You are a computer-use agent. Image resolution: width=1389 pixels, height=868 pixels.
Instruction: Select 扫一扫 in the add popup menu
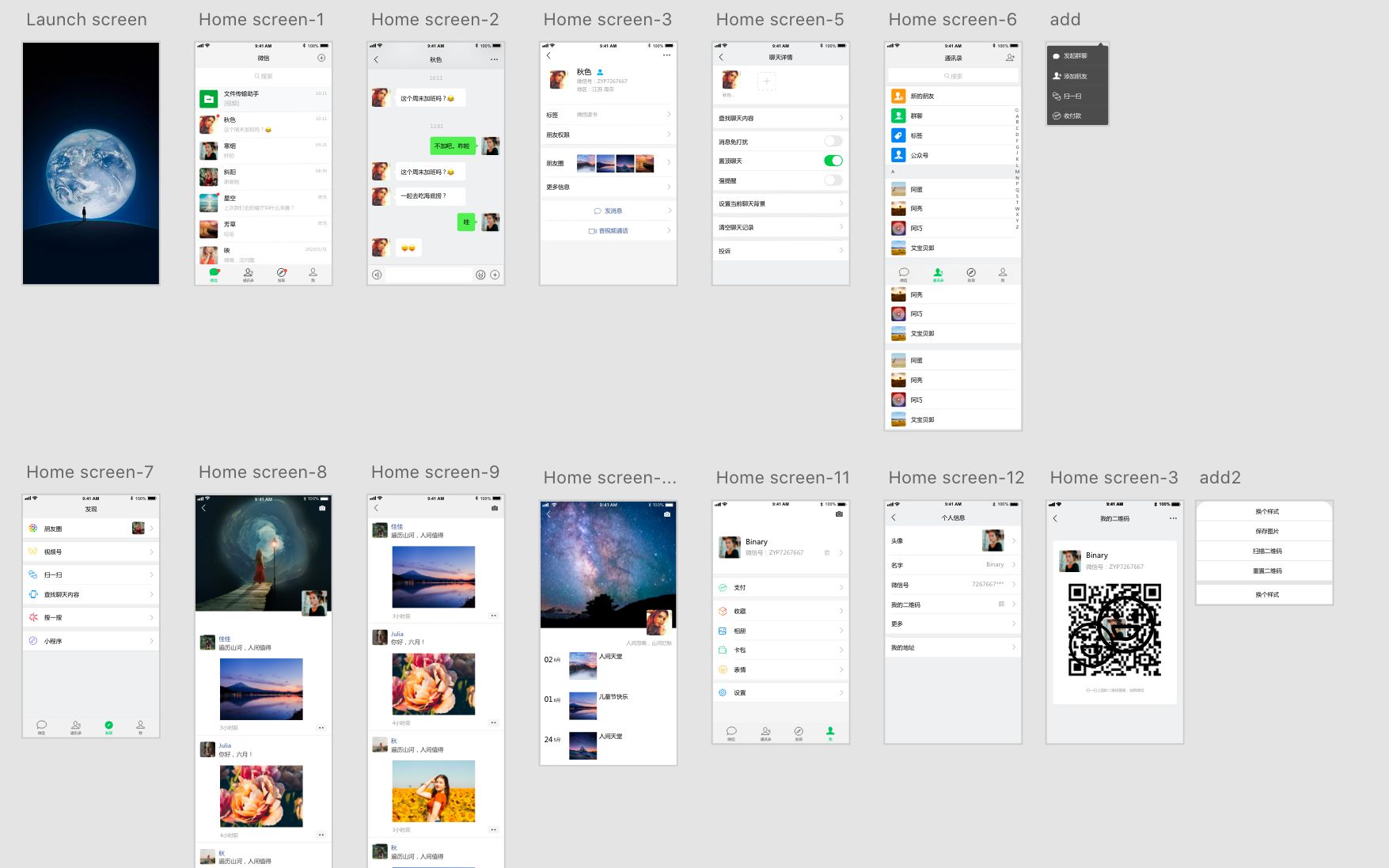coord(1077,96)
